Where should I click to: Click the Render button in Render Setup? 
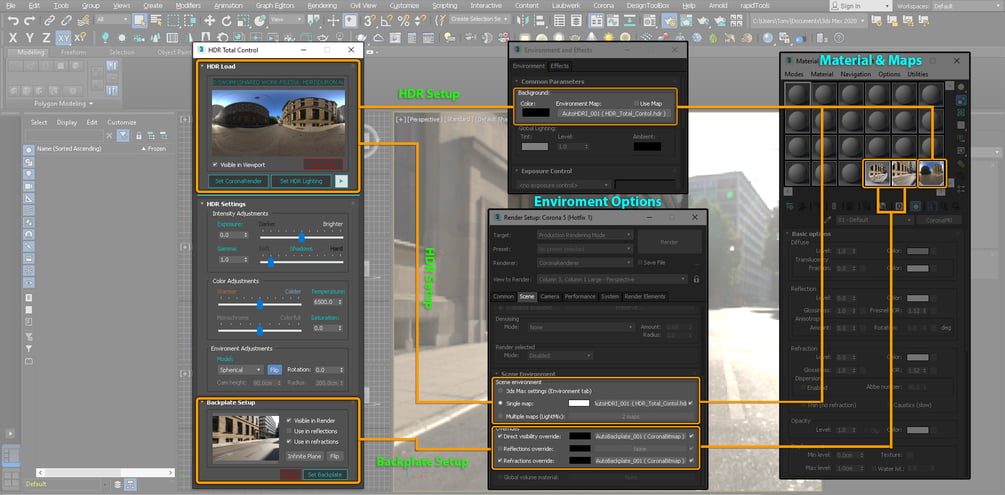tap(669, 242)
